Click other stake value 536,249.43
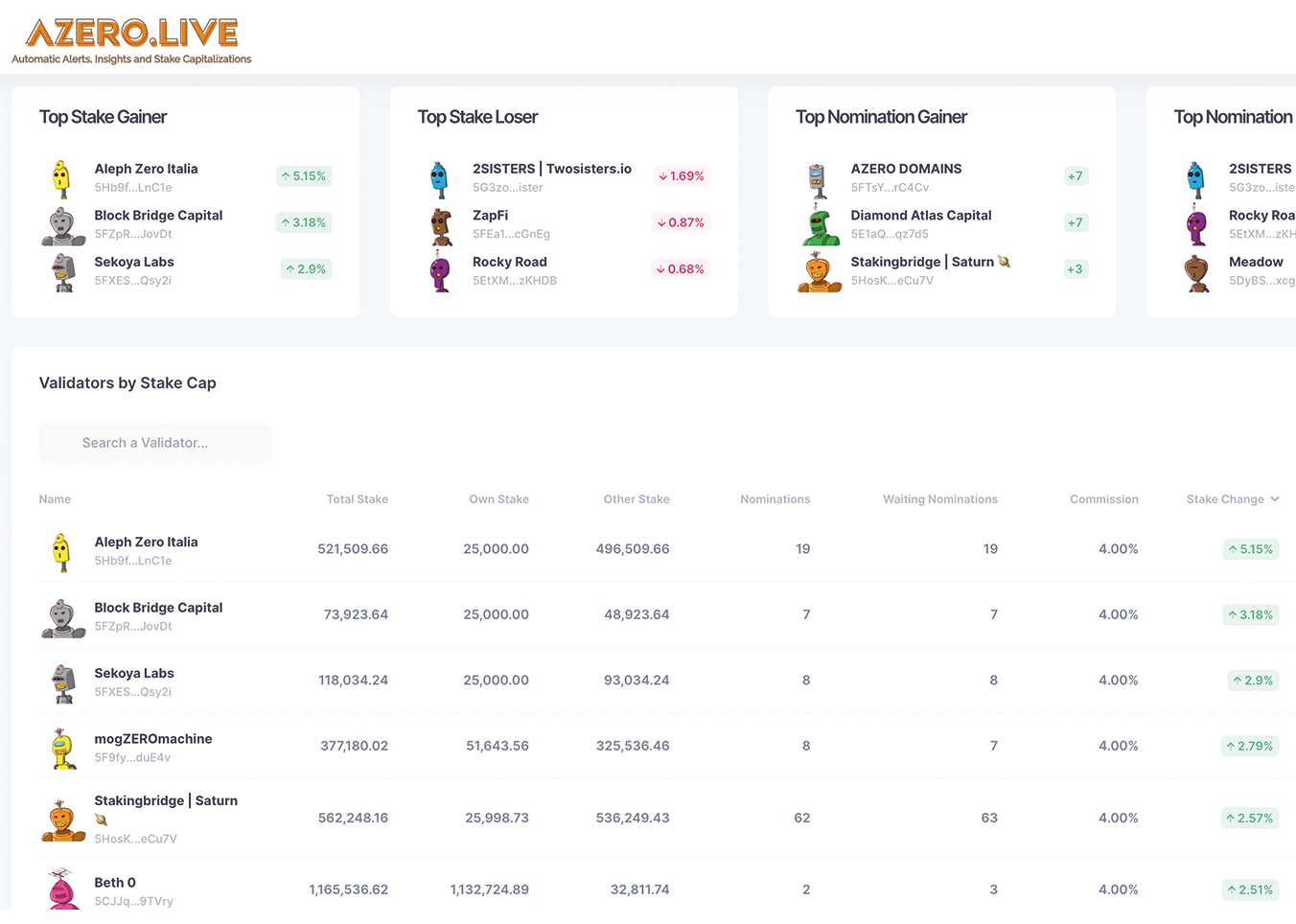 pyautogui.click(x=633, y=819)
